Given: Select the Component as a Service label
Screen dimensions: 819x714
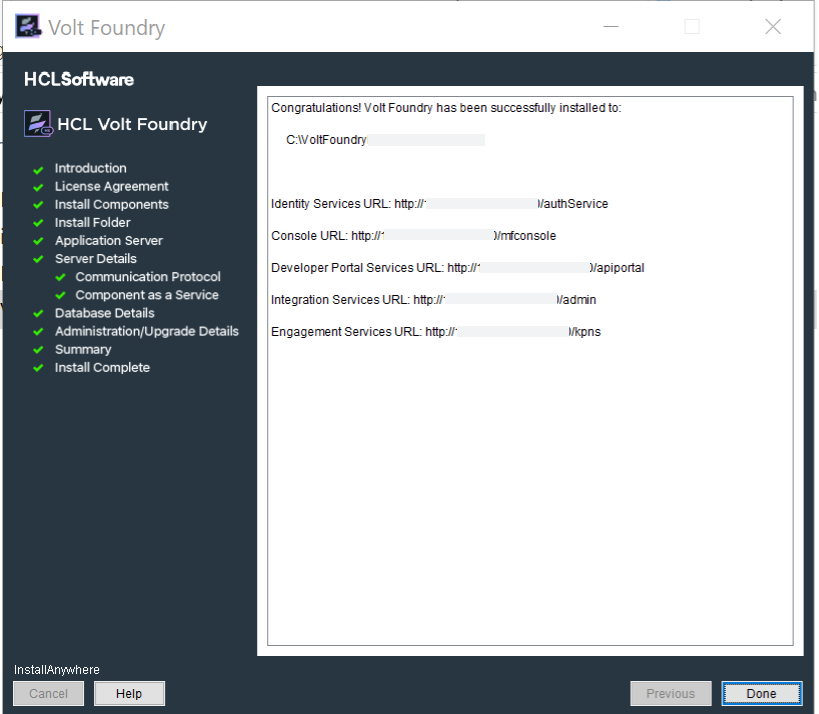Looking at the screenshot, I should tap(147, 295).
